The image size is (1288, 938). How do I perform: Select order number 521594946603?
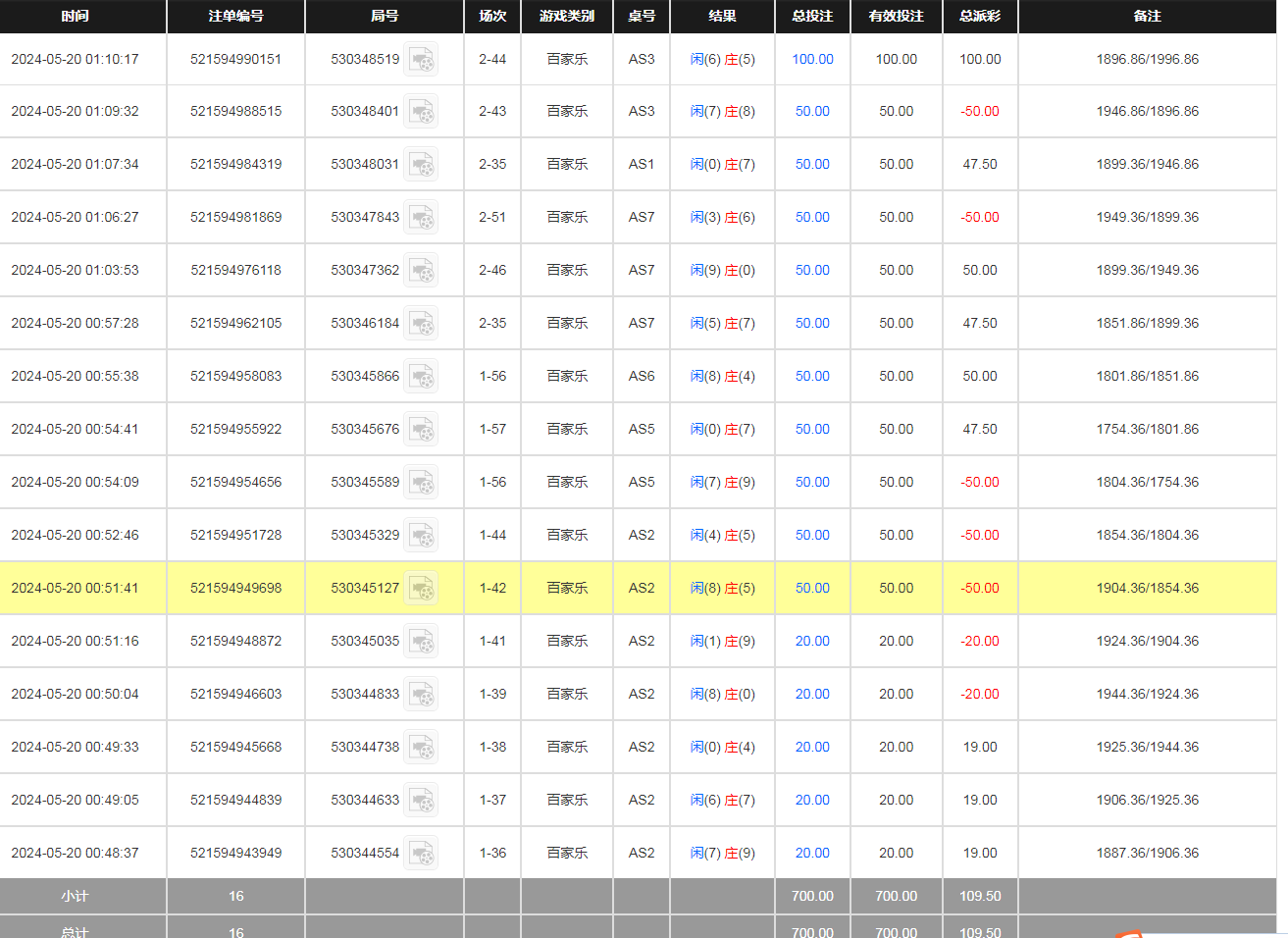(x=235, y=694)
